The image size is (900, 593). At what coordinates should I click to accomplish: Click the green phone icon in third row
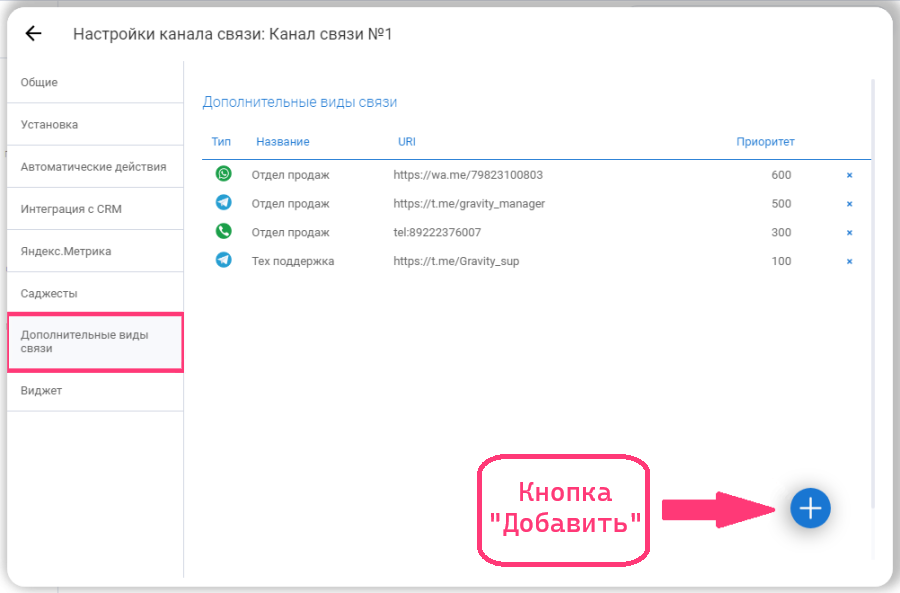pyautogui.click(x=223, y=232)
